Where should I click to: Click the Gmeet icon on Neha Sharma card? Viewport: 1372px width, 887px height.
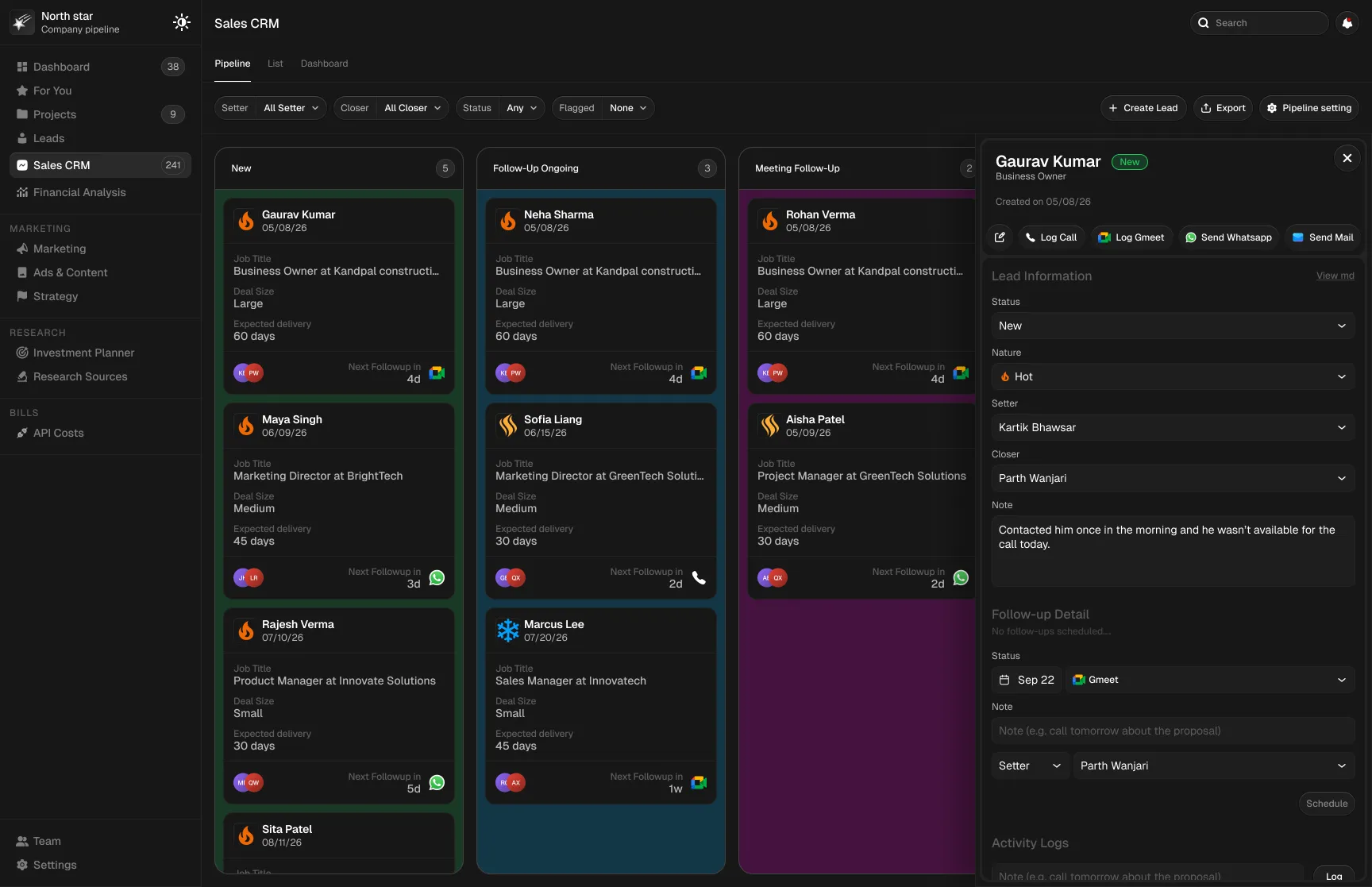coord(699,372)
